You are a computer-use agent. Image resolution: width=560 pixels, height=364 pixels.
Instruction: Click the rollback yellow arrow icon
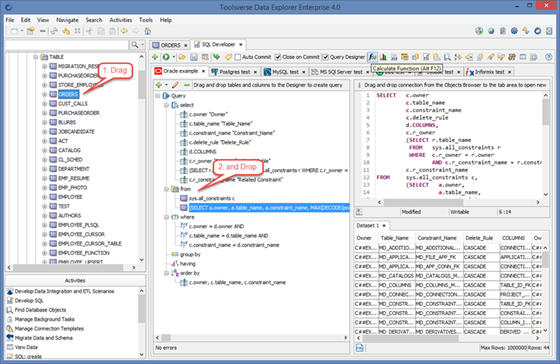pyautogui.click(x=228, y=57)
